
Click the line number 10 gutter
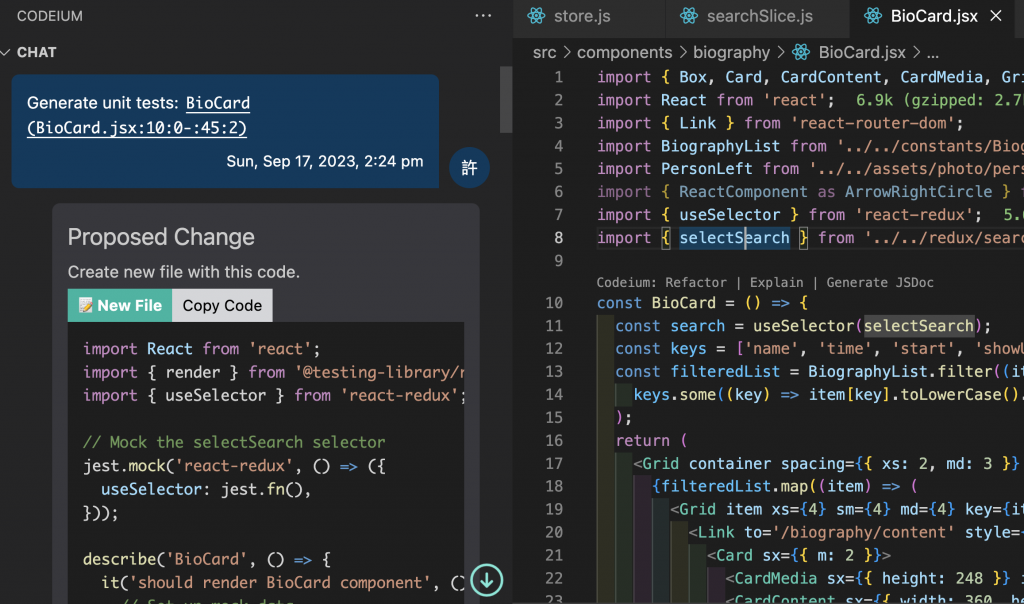pyautogui.click(x=554, y=303)
